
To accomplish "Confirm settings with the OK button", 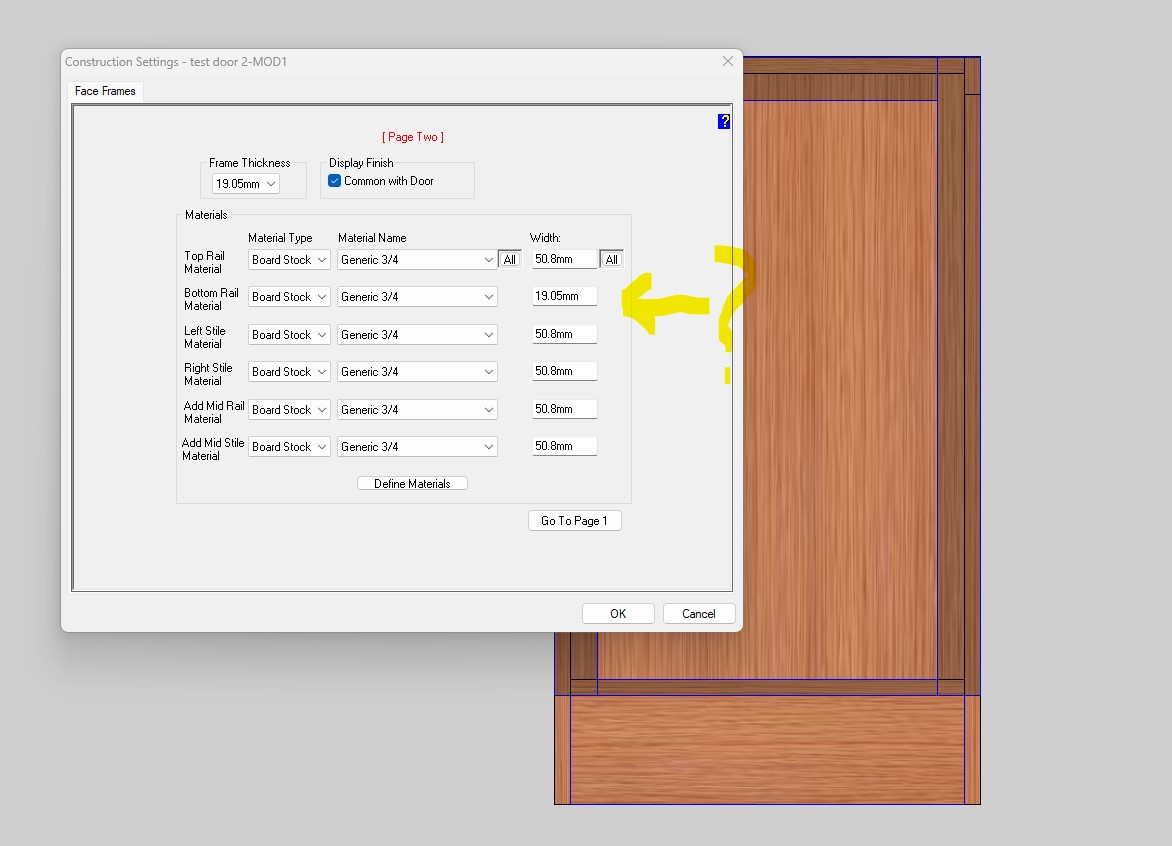I will click(x=618, y=614).
